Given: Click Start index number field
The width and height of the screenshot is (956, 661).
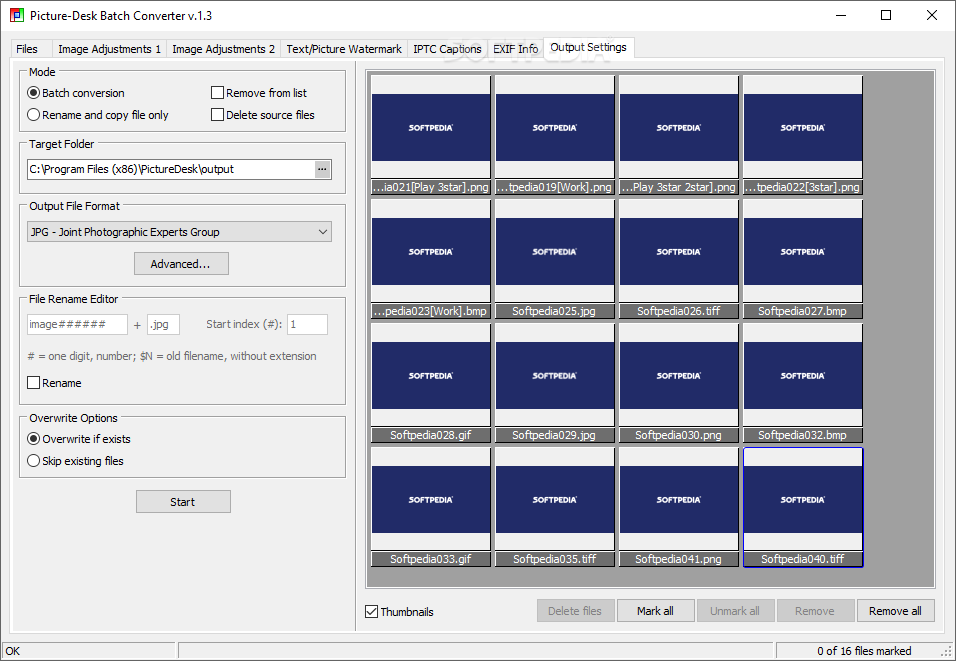Looking at the screenshot, I should [307, 324].
